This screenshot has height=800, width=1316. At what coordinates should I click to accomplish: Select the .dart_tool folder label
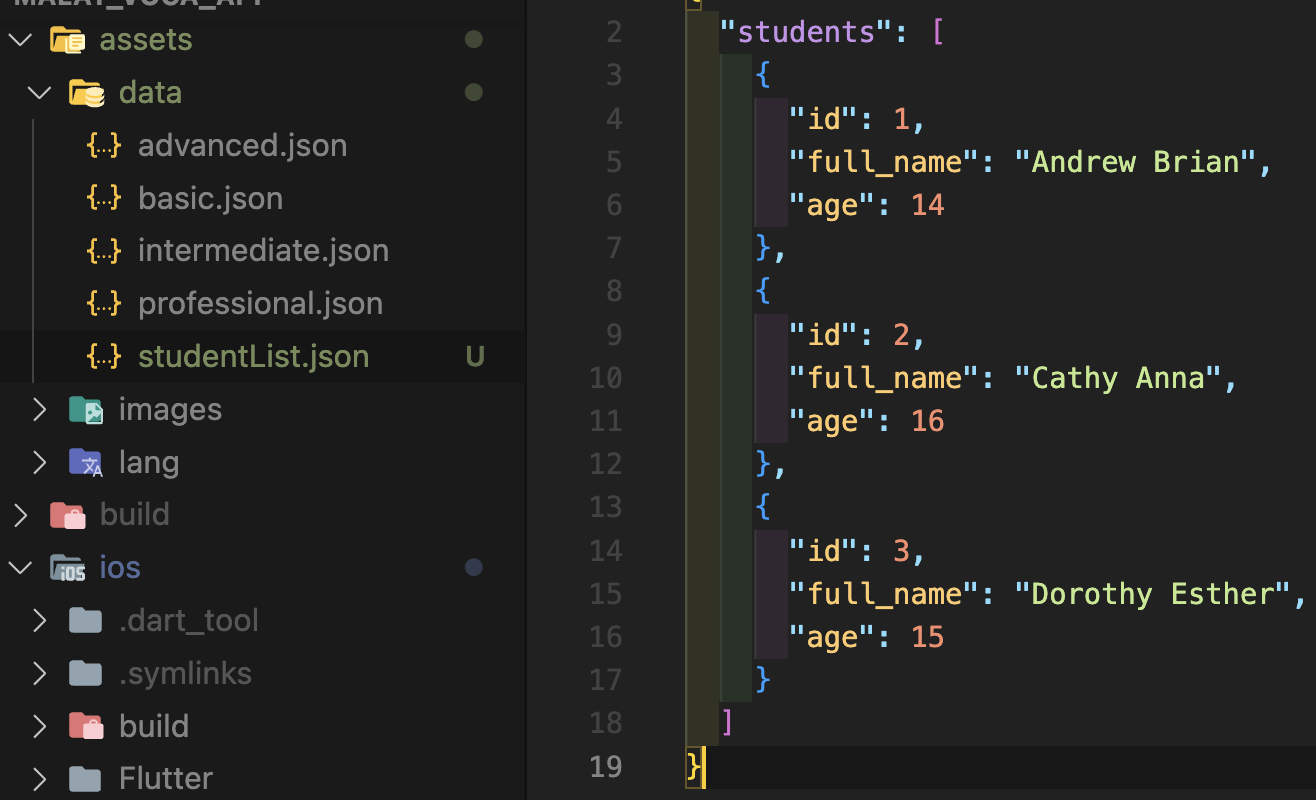189,621
